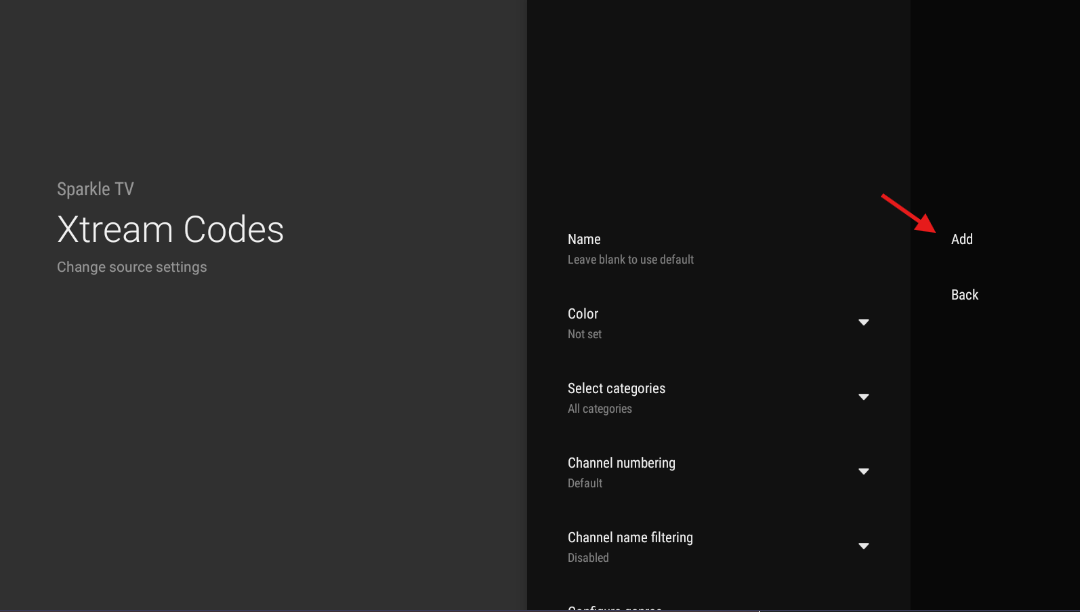Click the 'Not set' color value
This screenshot has width=1080, height=612.
click(585, 334)
